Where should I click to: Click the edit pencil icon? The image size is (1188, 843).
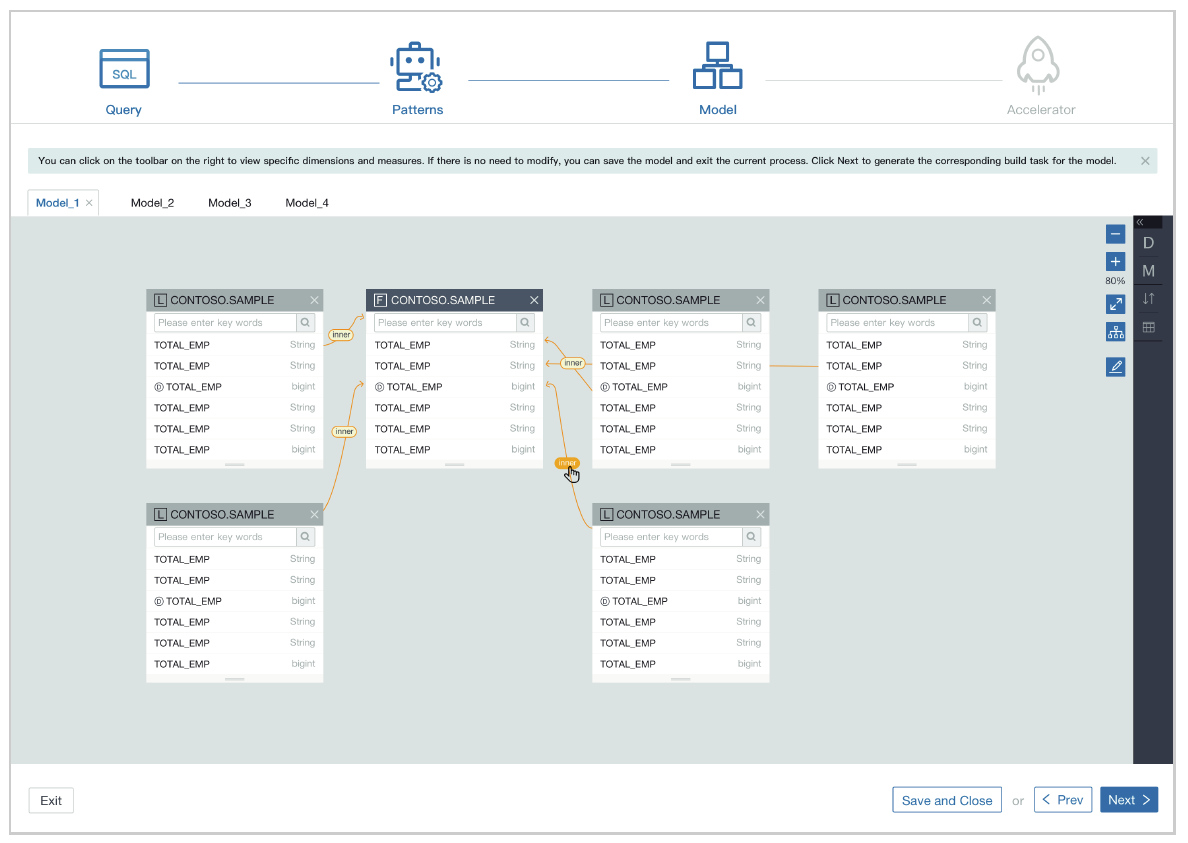[1115, 367]
